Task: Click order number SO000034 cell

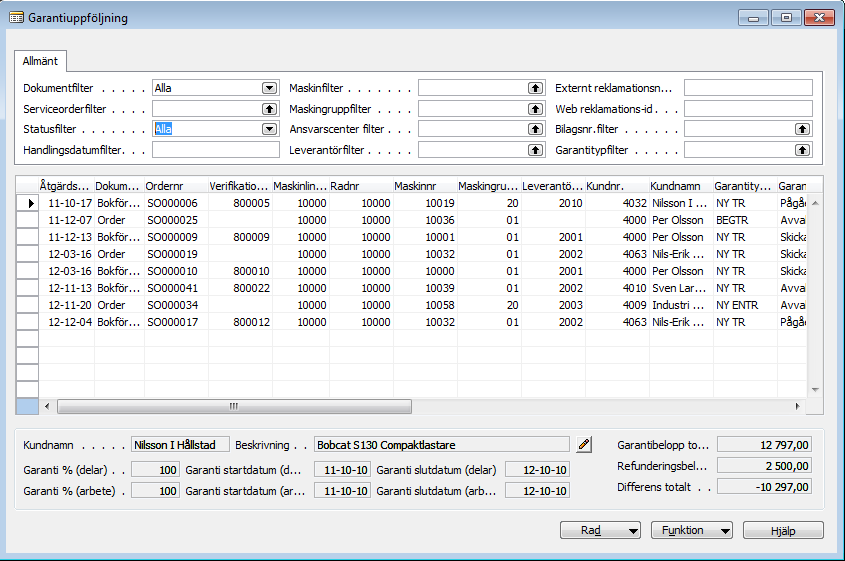Action: 176,305
